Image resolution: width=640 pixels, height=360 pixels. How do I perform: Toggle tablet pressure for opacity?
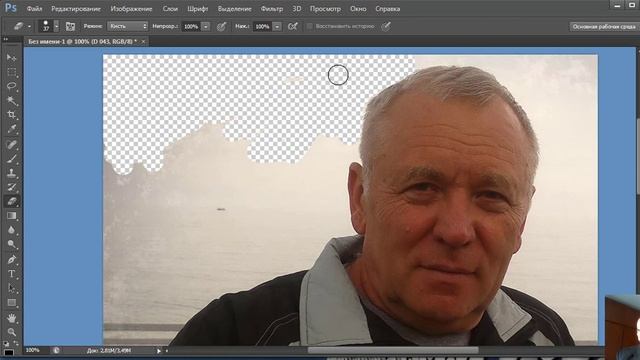tap(222, 27)
